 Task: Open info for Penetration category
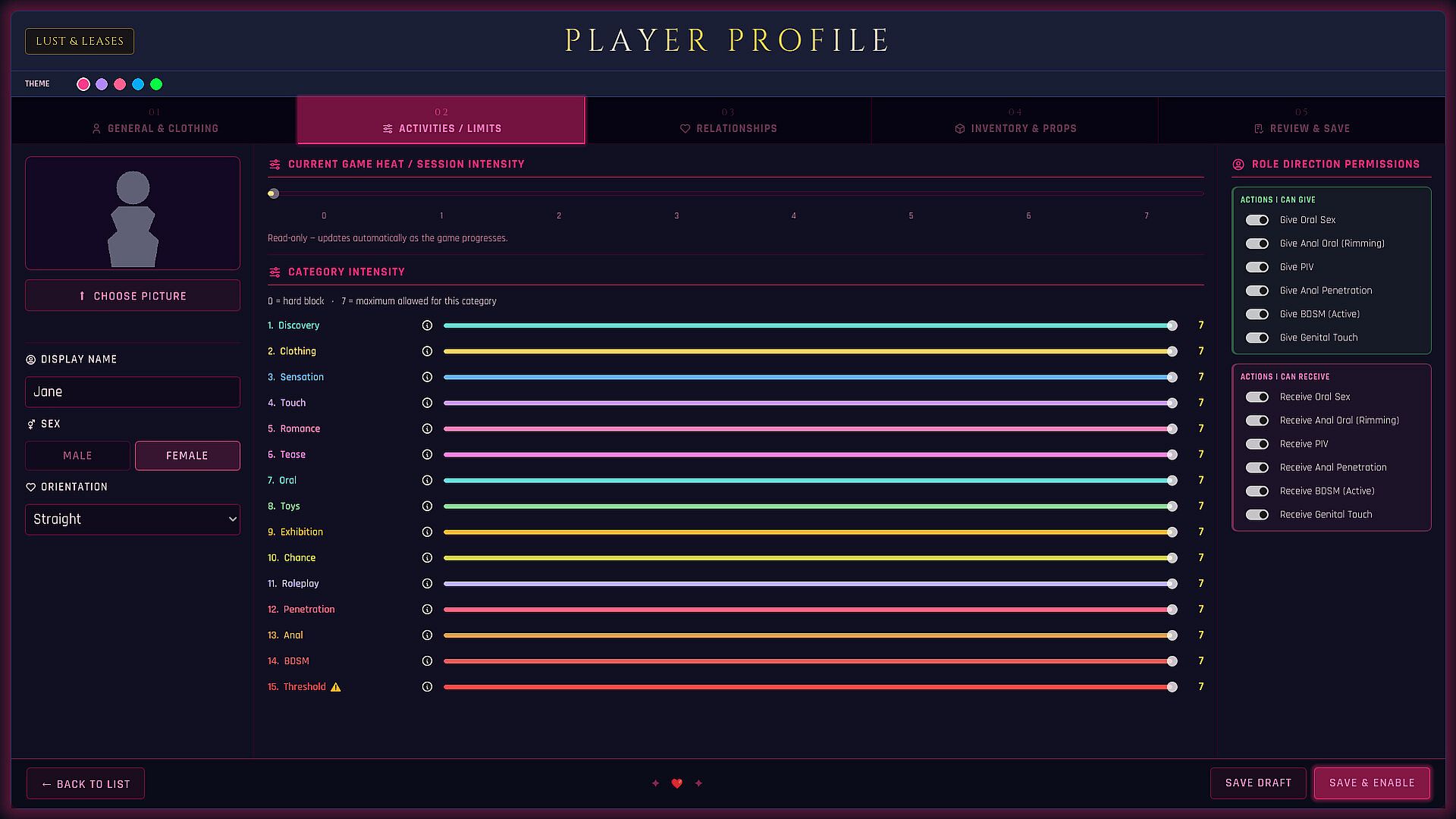tap(427, 609)
